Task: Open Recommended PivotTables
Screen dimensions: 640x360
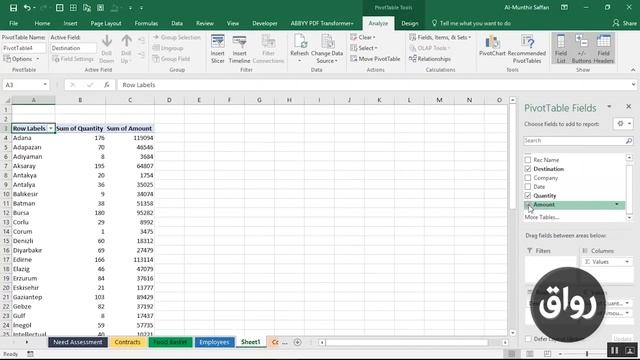Action: click(527, 49)
